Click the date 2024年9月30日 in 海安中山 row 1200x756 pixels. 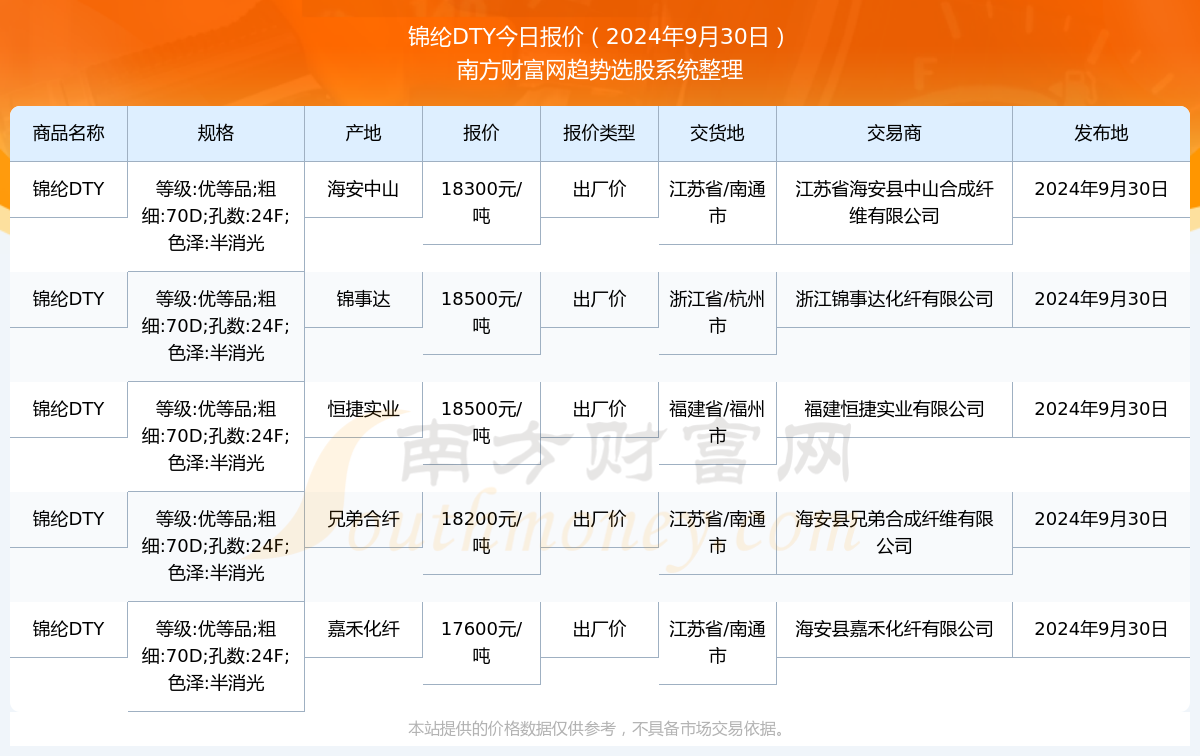[1101, 189]
